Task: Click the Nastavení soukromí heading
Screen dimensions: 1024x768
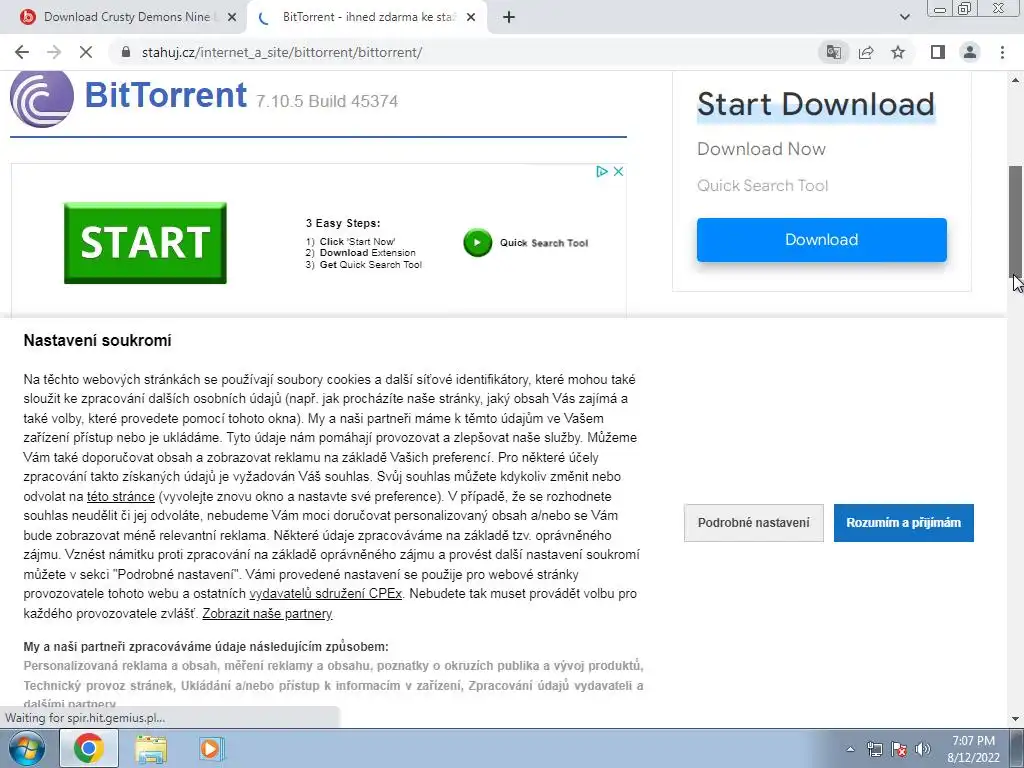Action: tap(97, 340)
